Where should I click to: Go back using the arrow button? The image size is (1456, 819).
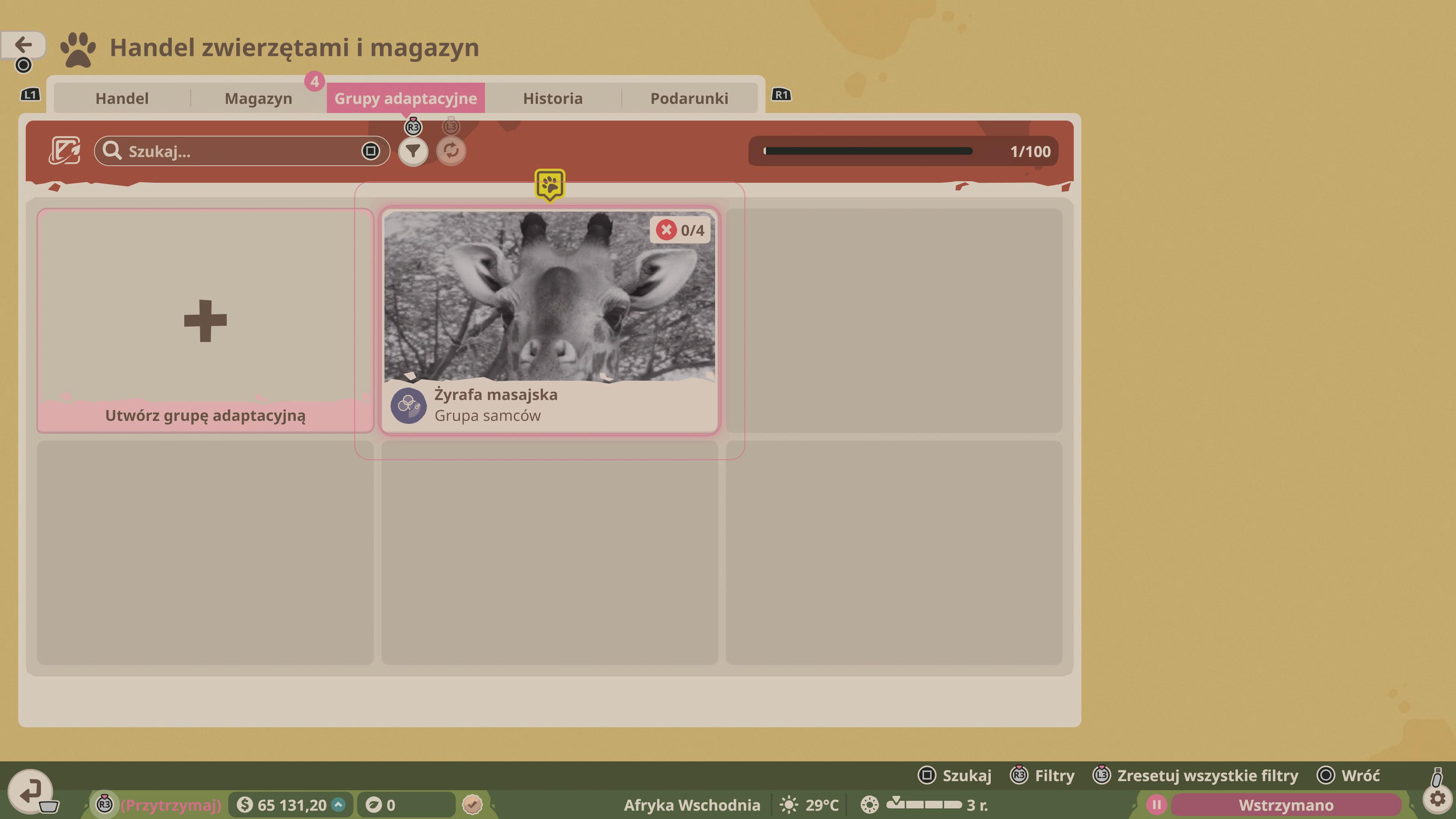[23, 45]
